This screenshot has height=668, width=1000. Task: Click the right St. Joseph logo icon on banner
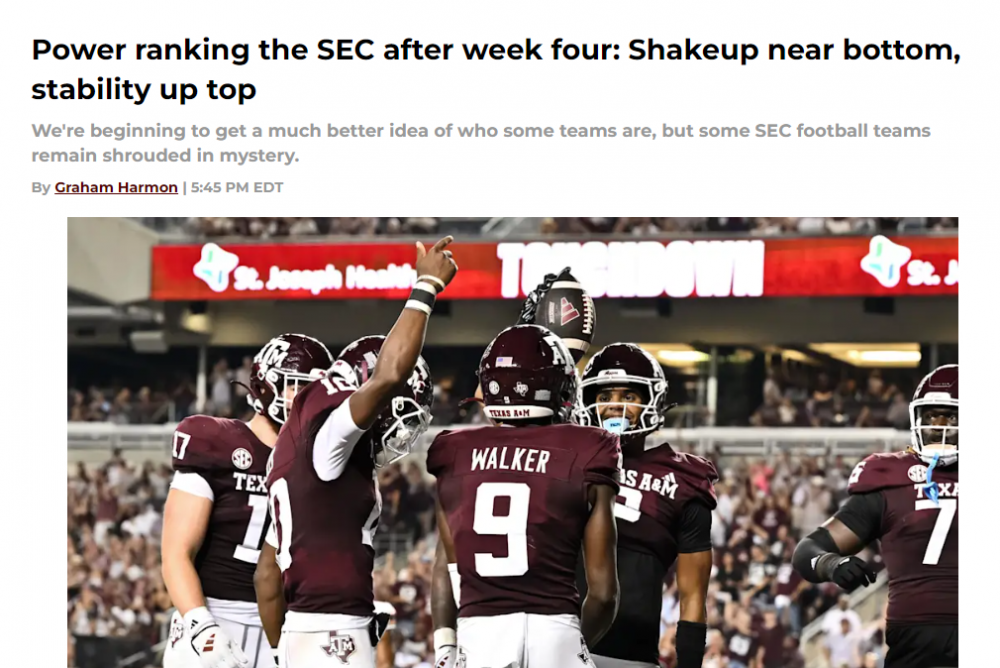885,261
